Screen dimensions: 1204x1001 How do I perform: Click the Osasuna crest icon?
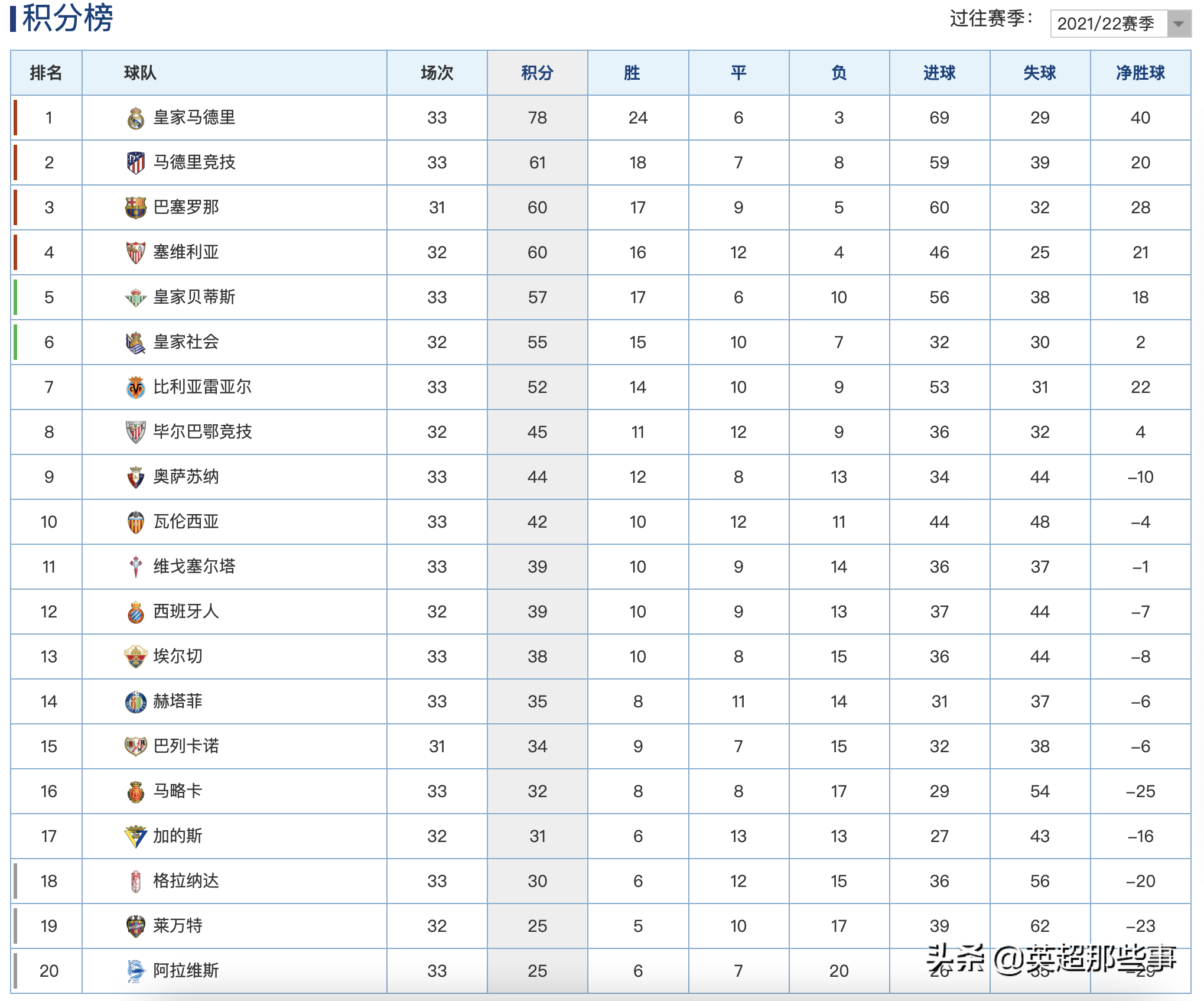coord(136,477)
